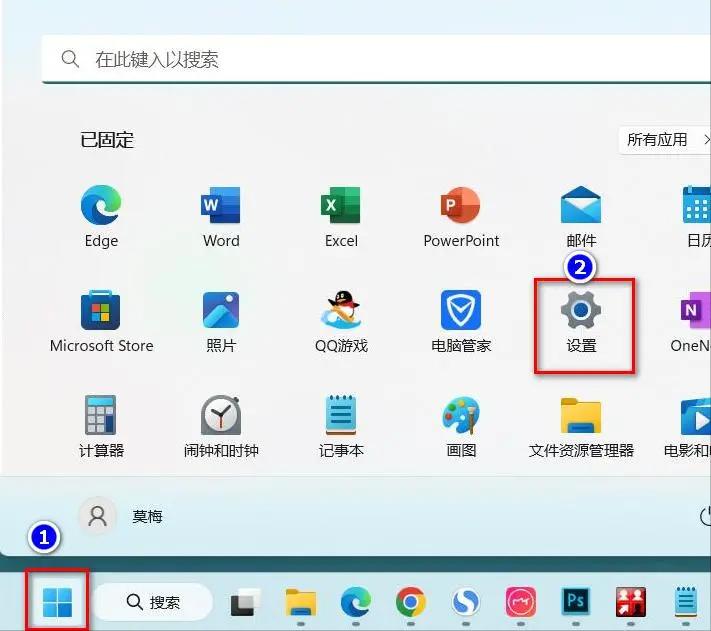
Task: Open 所有应用 all apps list
Action: (x=665, y=140)
